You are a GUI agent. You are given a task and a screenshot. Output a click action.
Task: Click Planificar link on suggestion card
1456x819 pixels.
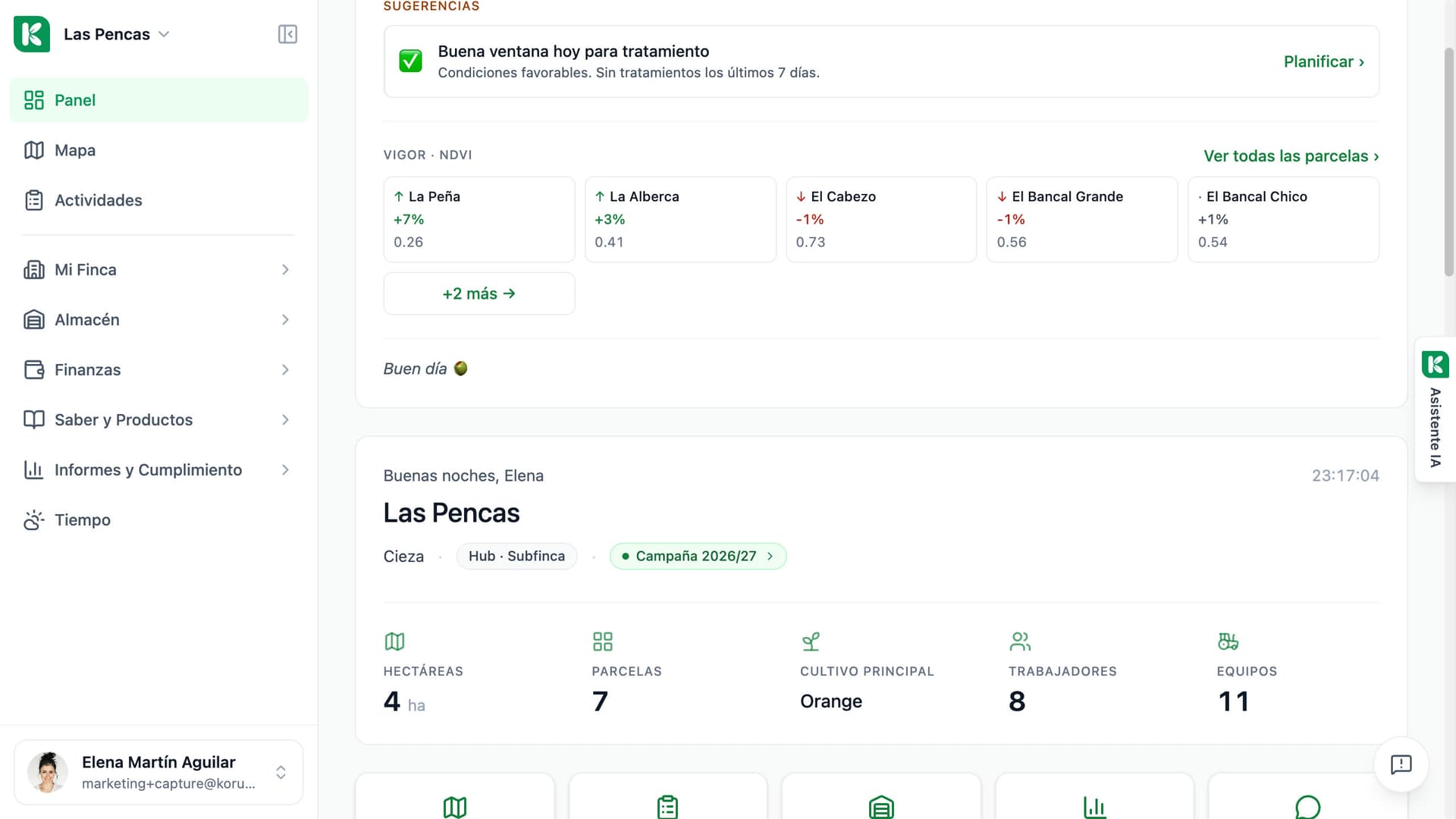1324,61
